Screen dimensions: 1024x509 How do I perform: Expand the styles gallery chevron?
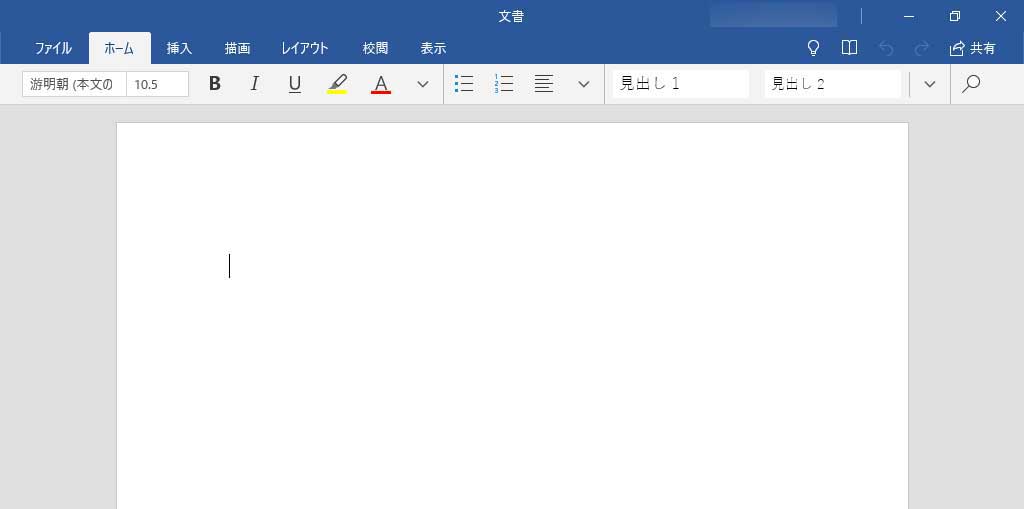point(930,84)
